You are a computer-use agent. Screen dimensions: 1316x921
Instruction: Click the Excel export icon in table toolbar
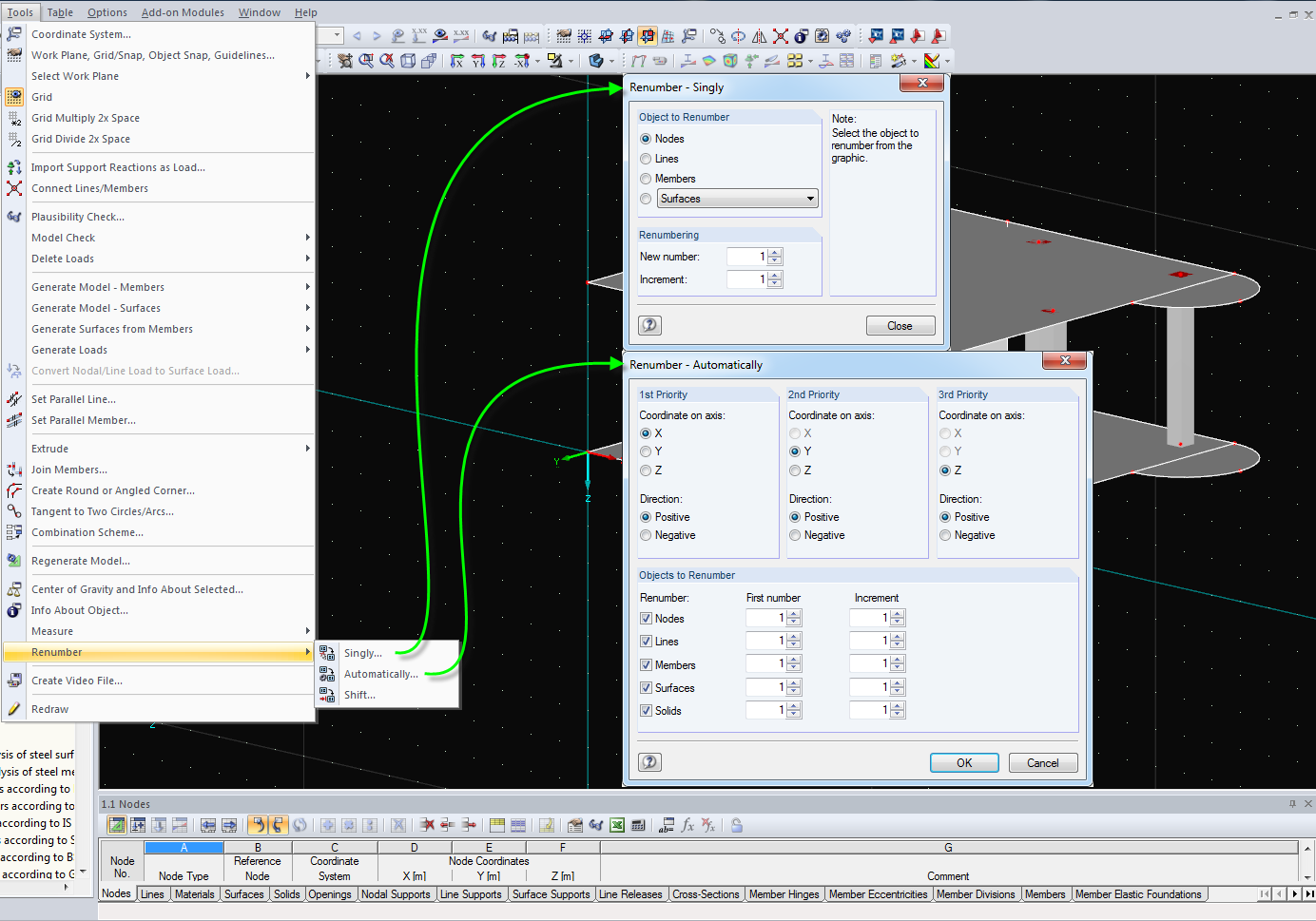[x=617, y=825]
